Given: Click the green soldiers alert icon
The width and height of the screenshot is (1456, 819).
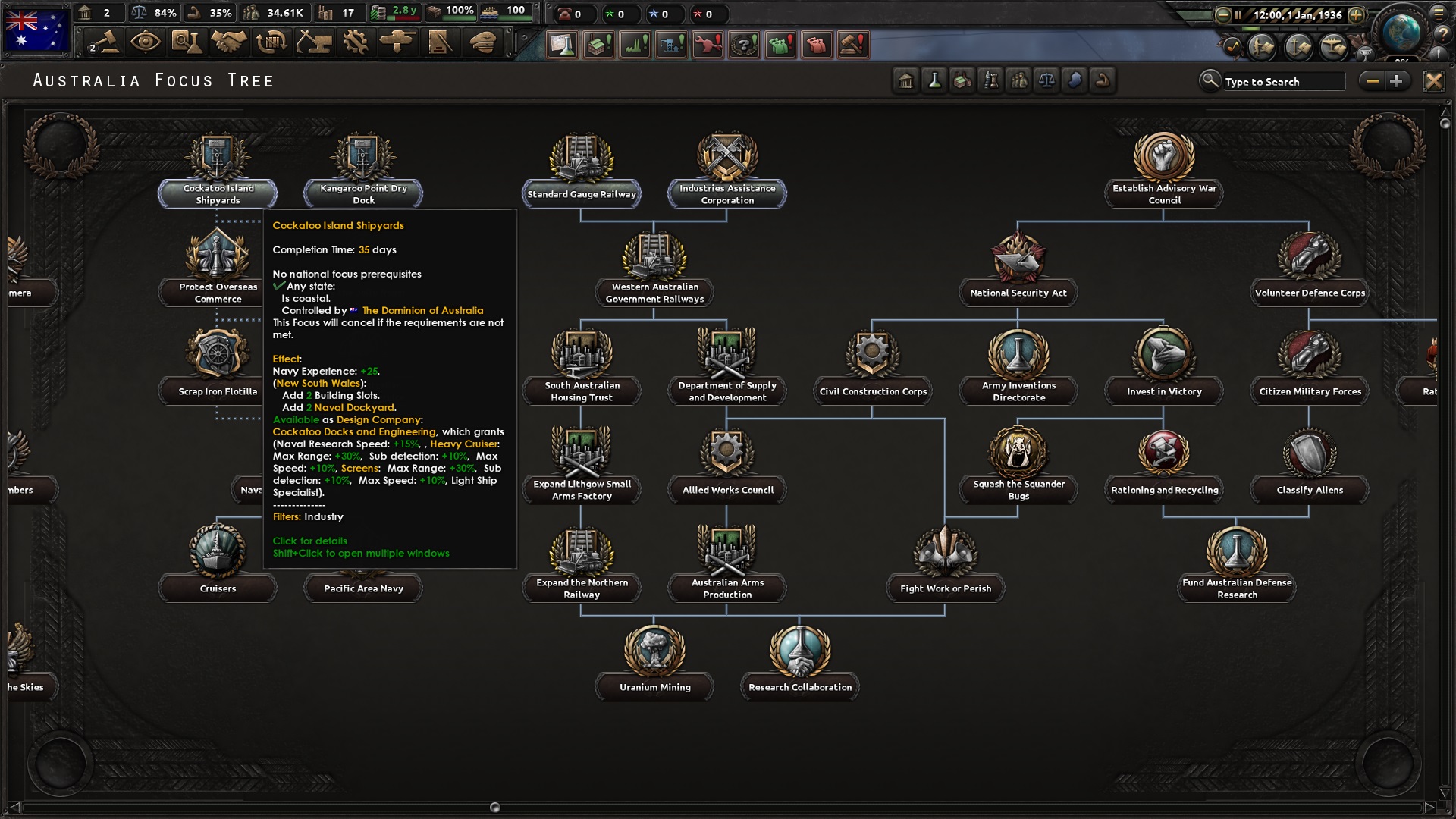Looking at the screenshot, I should (x=780, y=45).
